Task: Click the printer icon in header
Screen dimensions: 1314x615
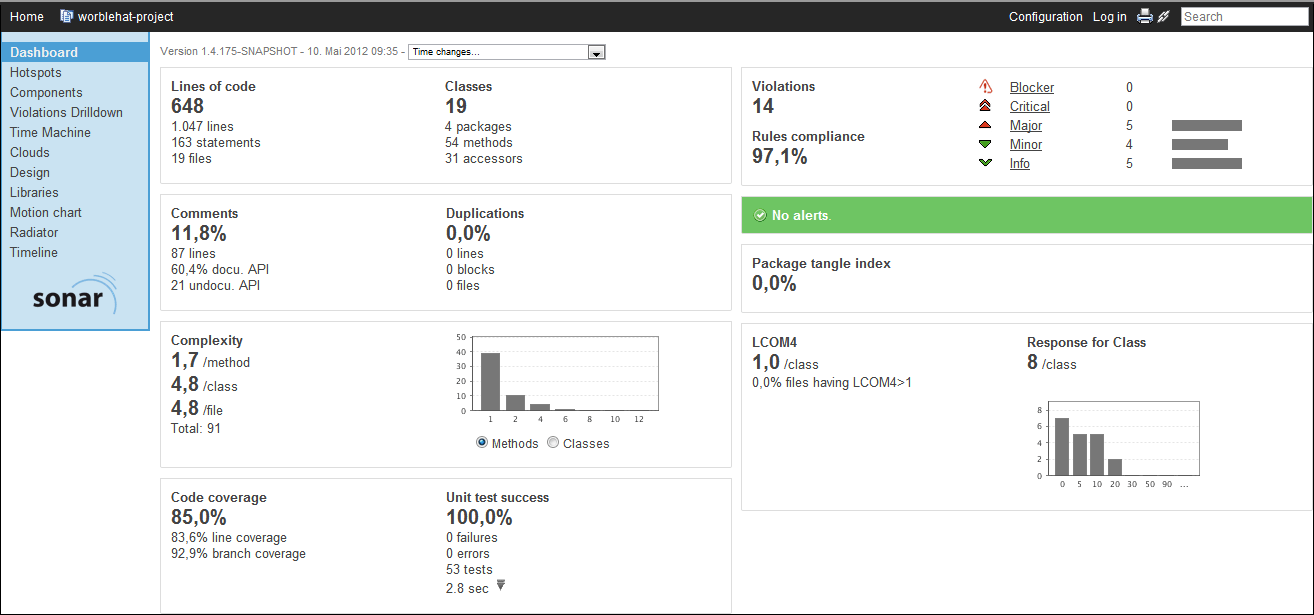Action: point(1145,16)
